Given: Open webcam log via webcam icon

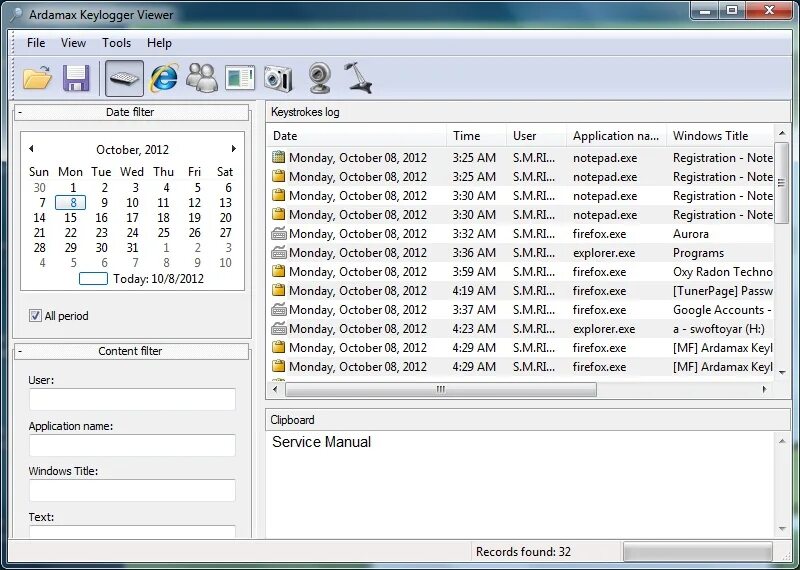Looking at the screenshot, I should [x=319, y=79].
